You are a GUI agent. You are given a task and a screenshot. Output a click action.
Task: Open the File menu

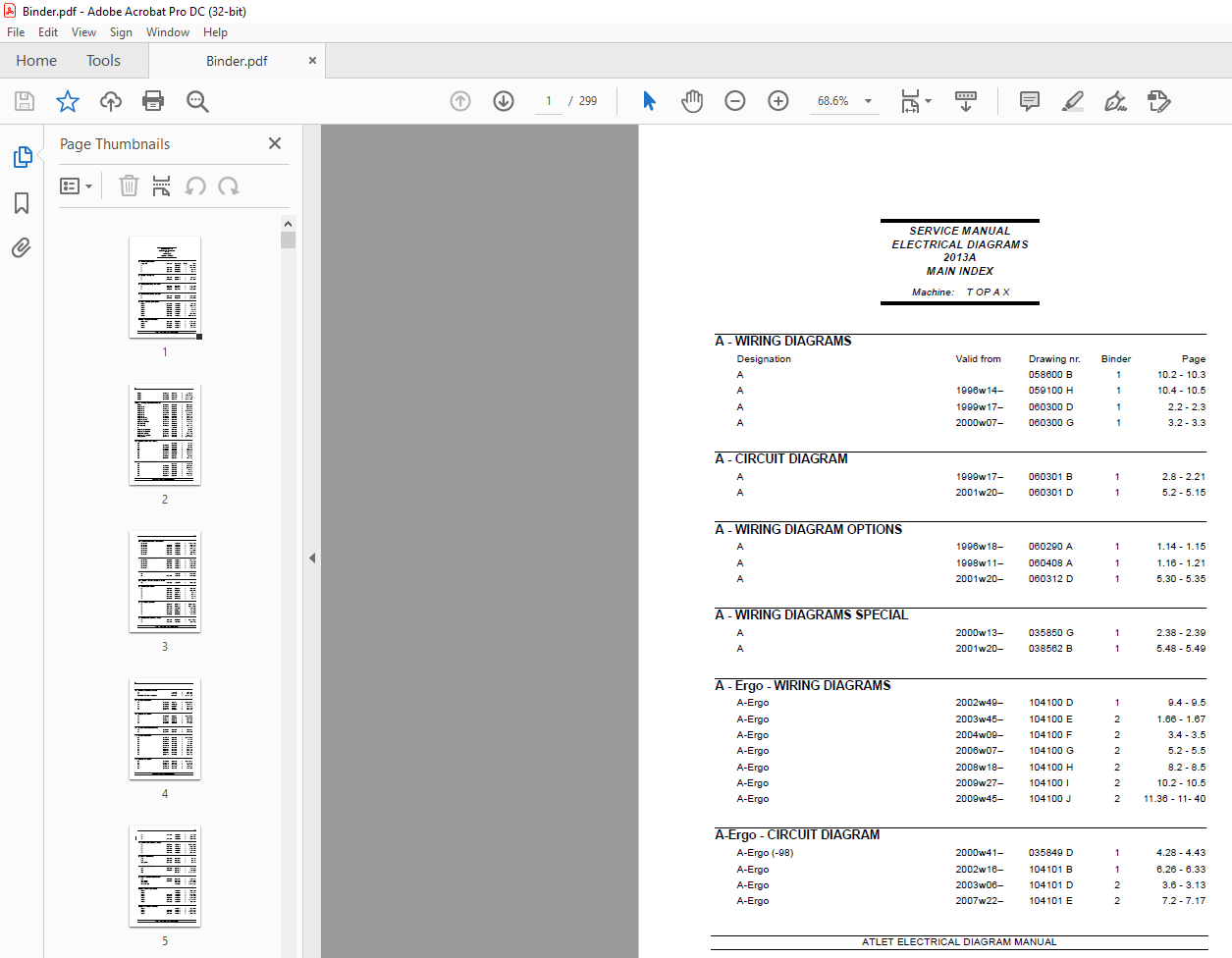pos(16,32)
